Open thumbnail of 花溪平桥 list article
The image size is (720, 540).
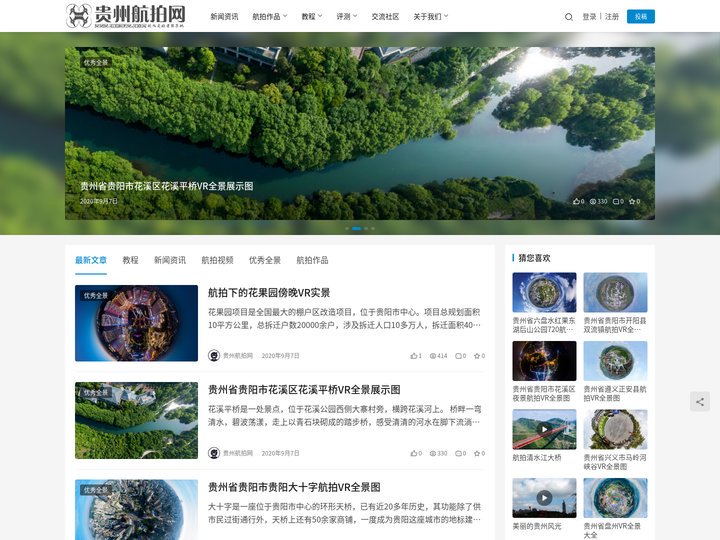tap(136, 421)
